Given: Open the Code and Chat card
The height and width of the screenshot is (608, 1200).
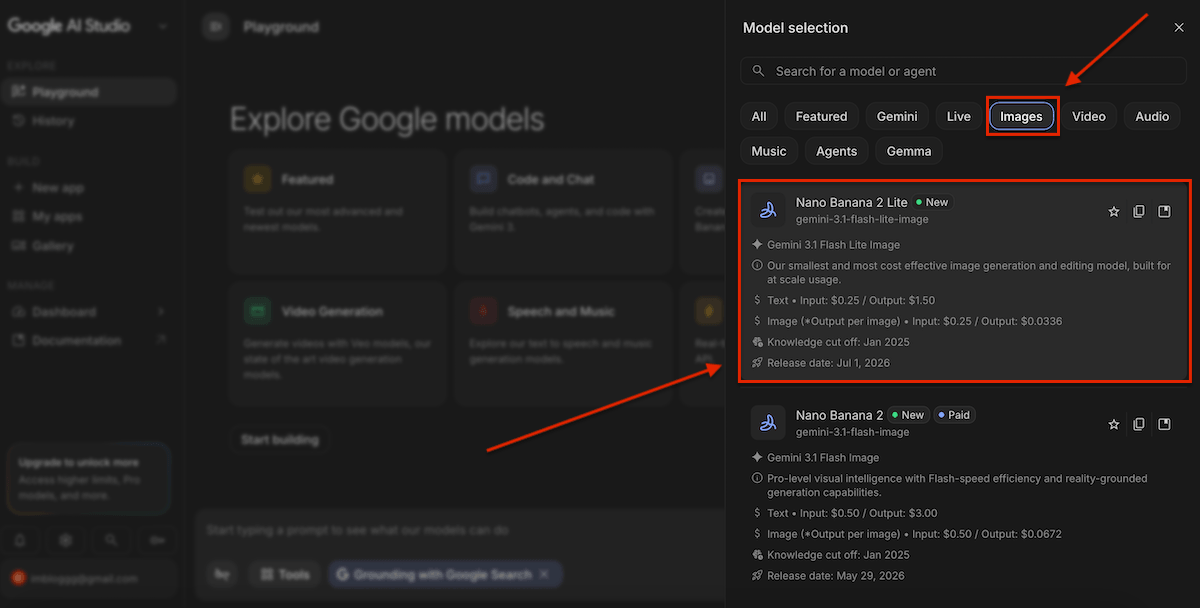Looking at the screenshot, I should pyautogui.click(x=563, y=211).
